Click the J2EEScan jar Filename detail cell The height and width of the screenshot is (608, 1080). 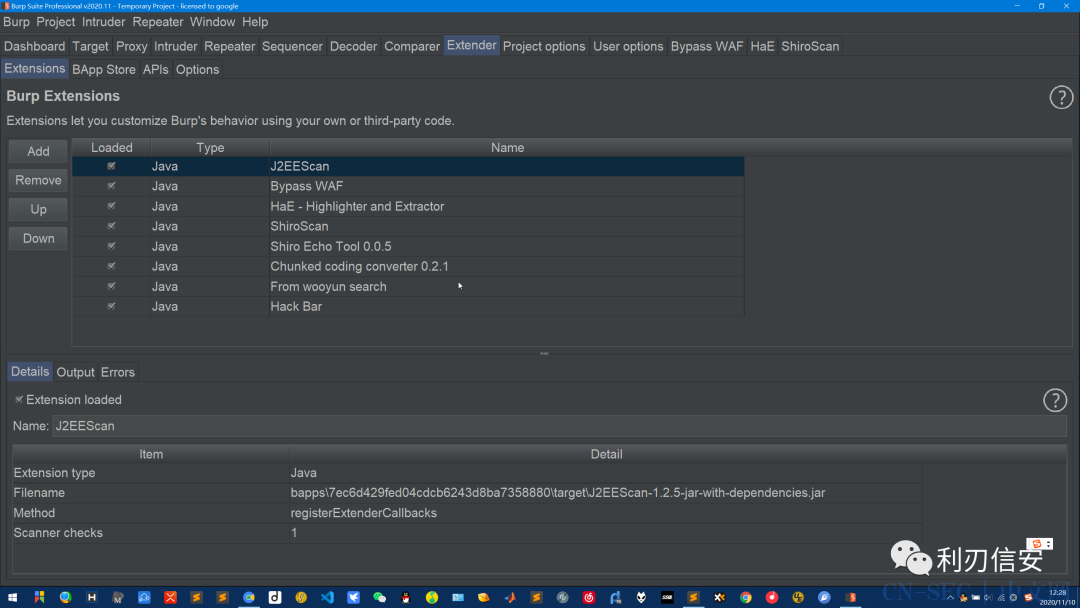tap(605, 493)
